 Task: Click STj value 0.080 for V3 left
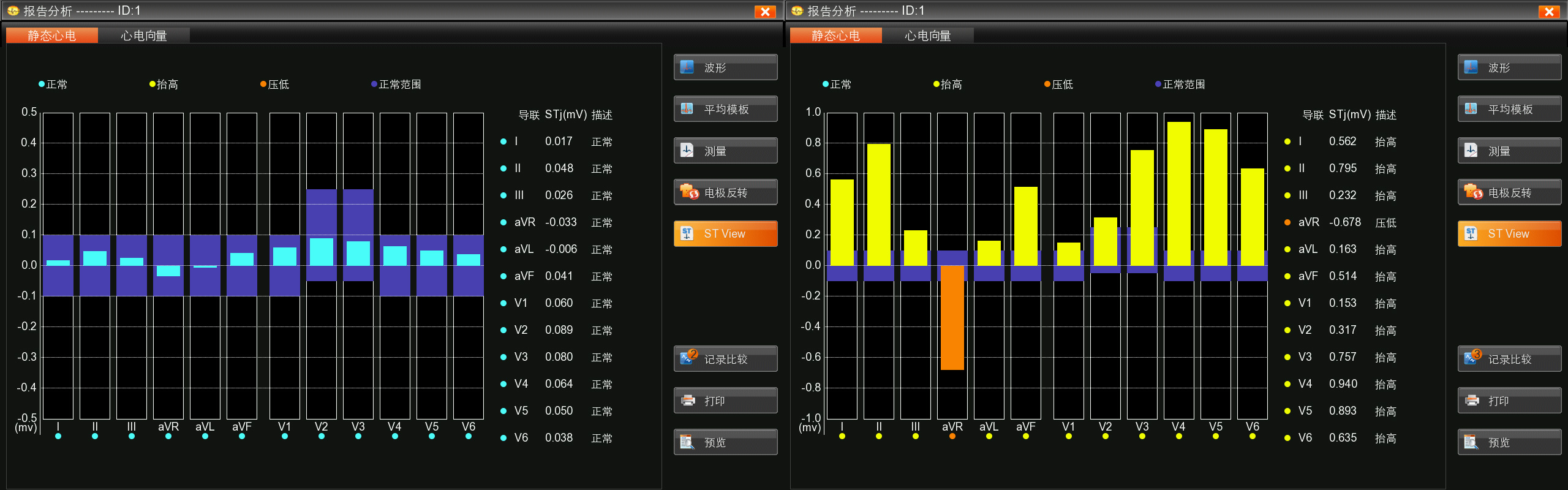pos(559,357)
